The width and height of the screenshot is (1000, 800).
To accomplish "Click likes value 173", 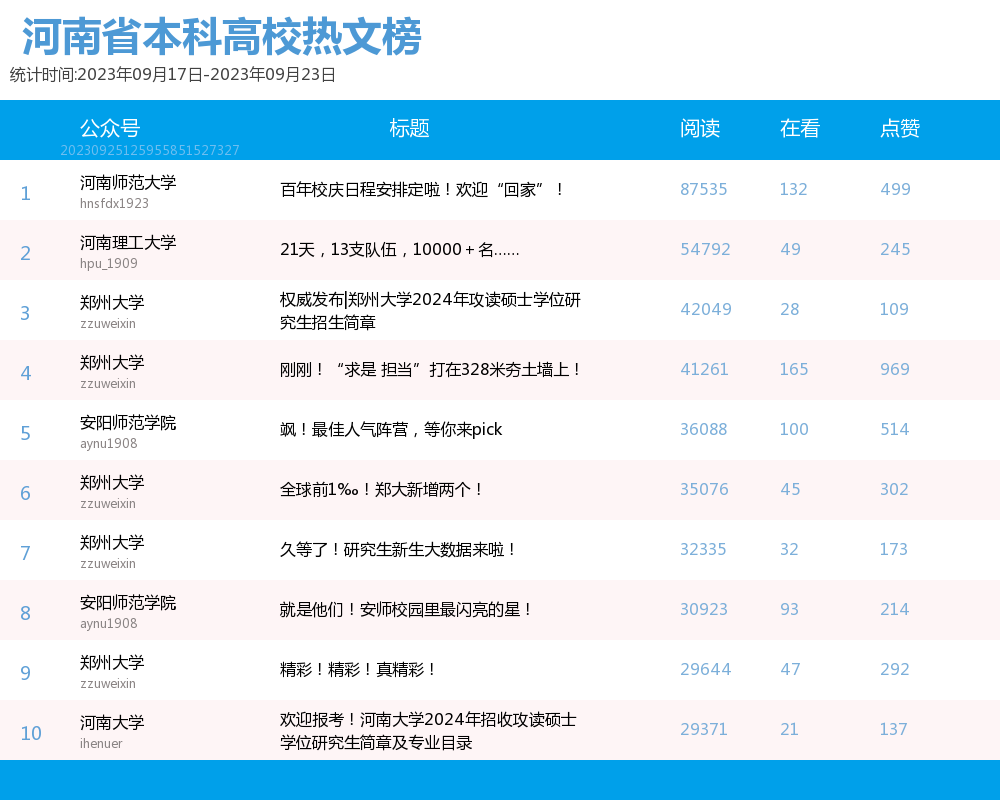I will [893, 549].
